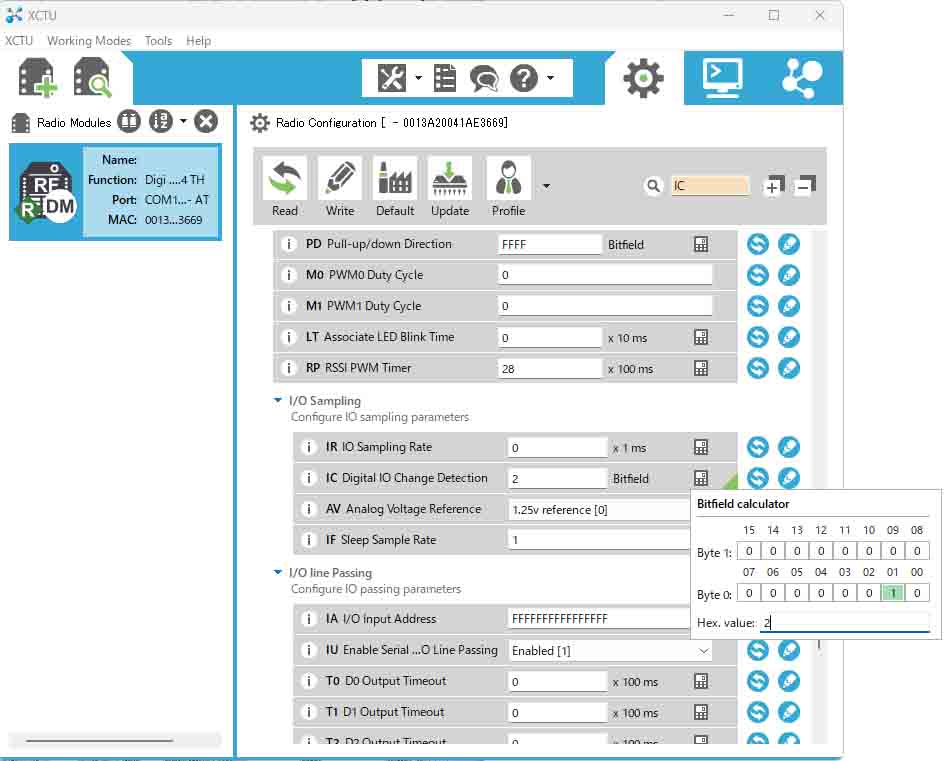Open calculator for PD Pull-up/down Direction
This screenshot has height=761, width=948.
[x=701, y=244]
